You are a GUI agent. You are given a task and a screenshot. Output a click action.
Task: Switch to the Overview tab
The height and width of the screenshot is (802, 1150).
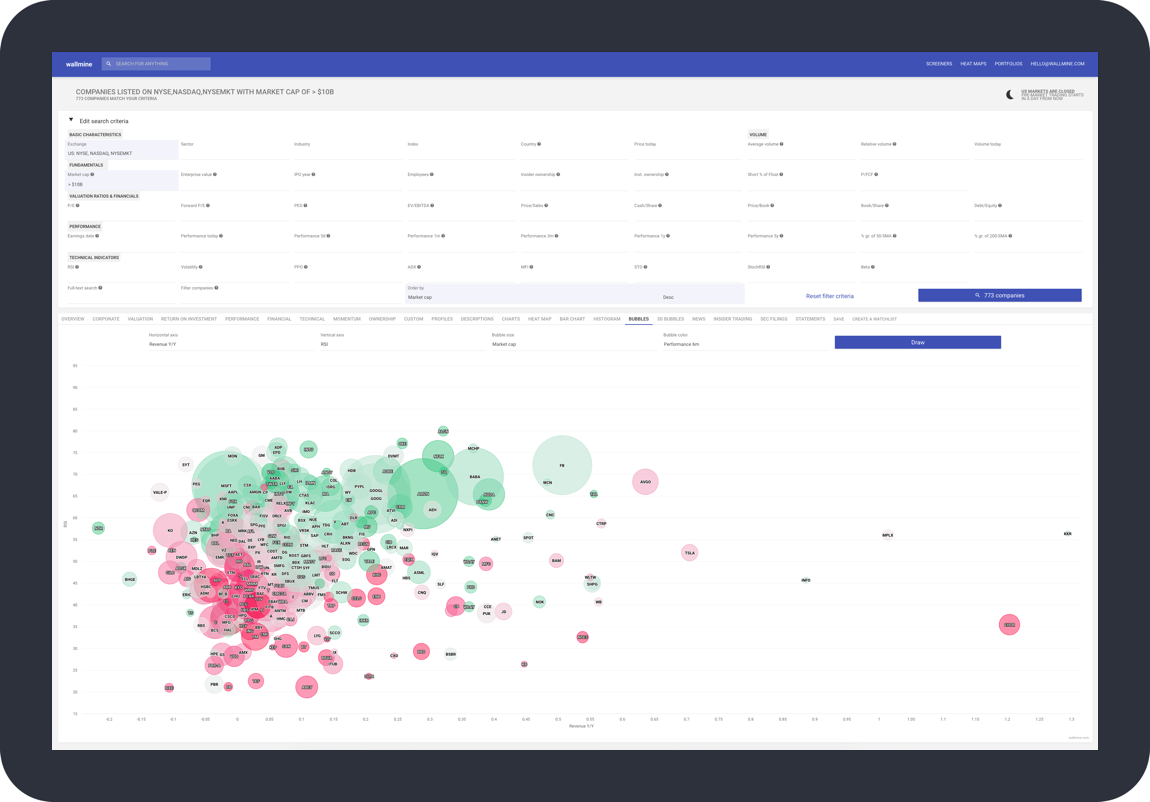(x=73, y=319)
